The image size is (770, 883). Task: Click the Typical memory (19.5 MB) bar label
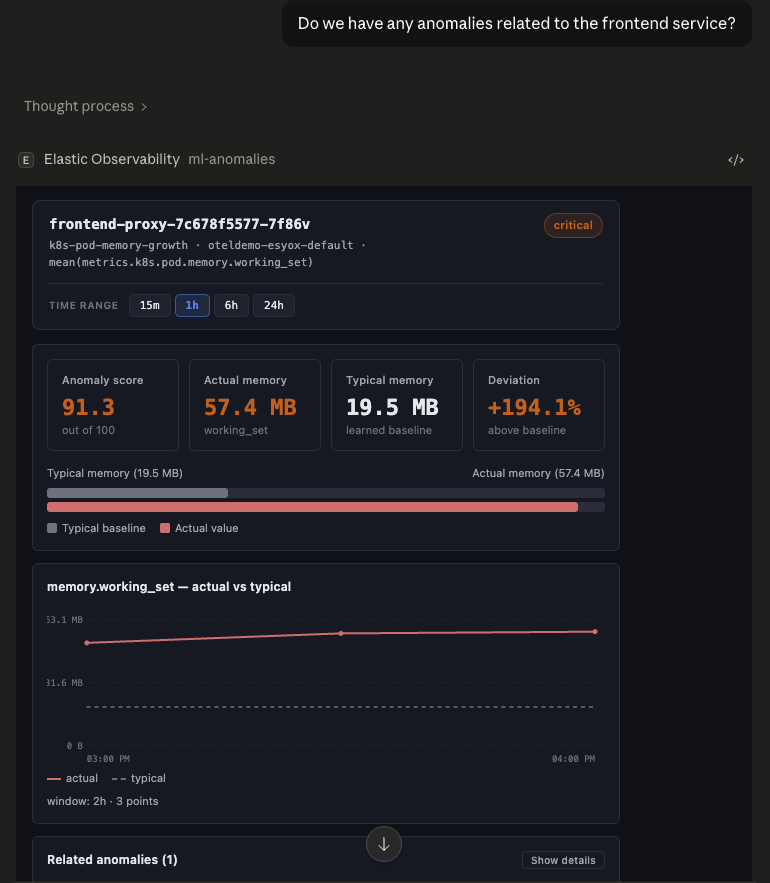pyautogui.click(x=115, y=474)
